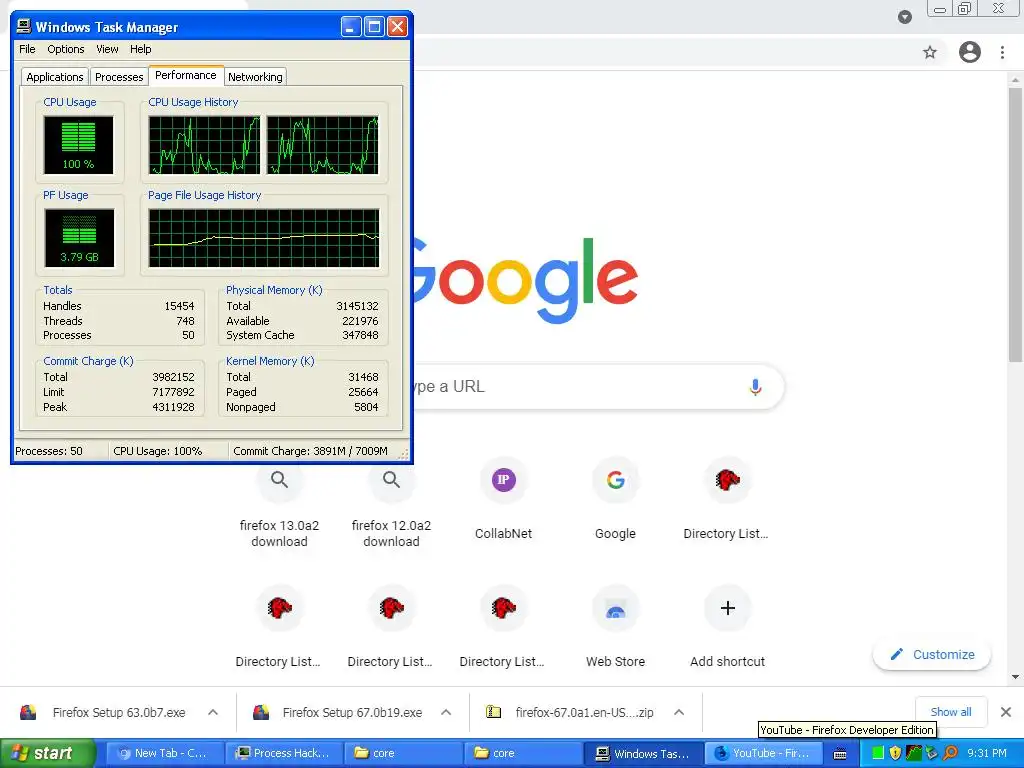
Task: Open Chrome's three-dot menu
Action: [1002, 52]
